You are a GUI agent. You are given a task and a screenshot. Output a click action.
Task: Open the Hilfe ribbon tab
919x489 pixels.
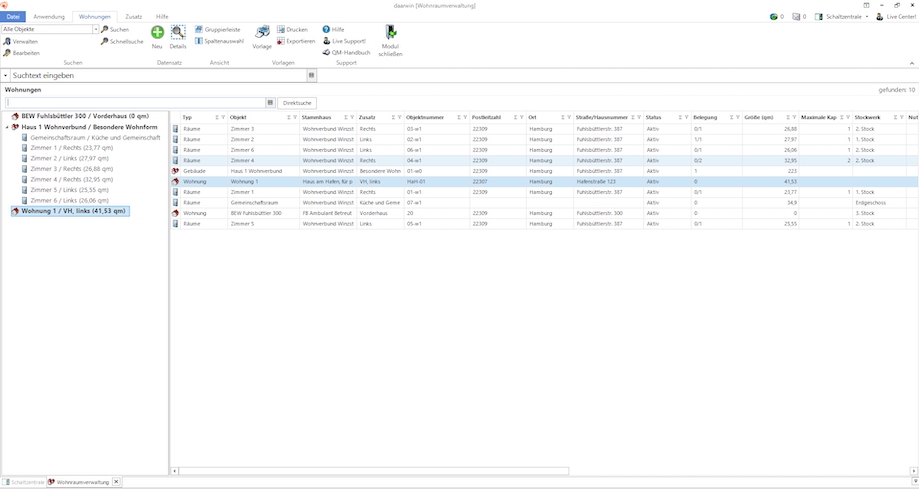162,16
